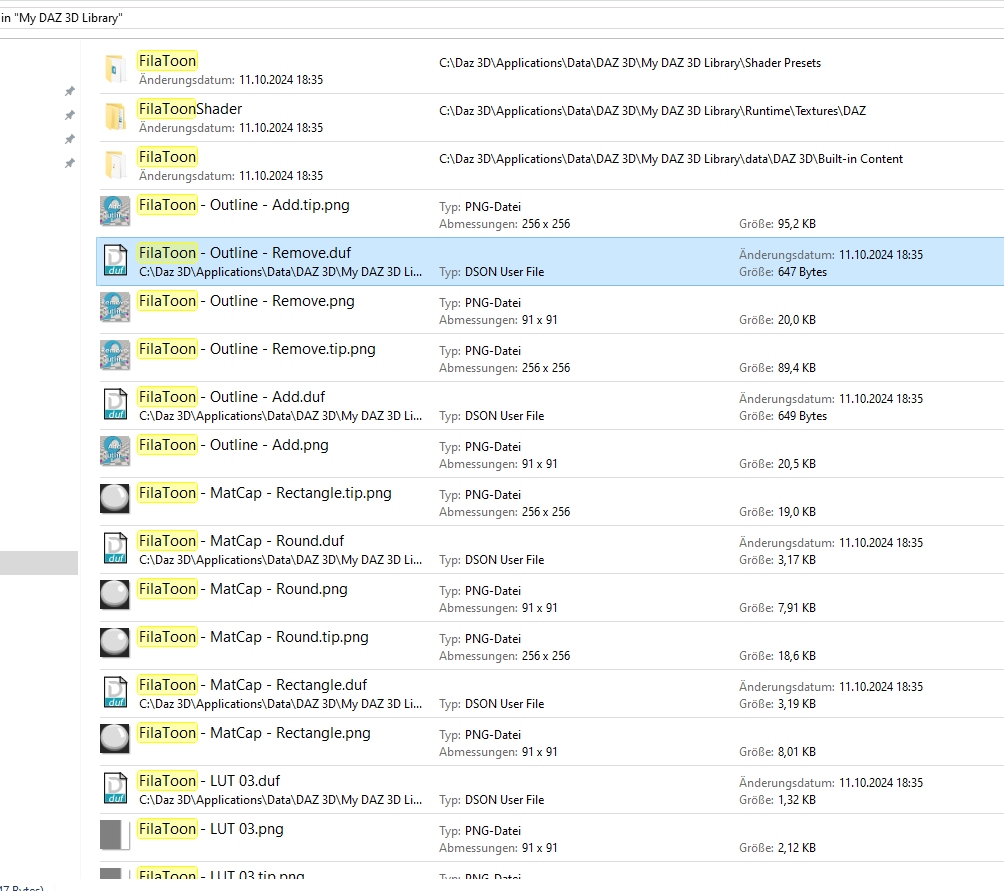Image resolution: width=1004 pixels, height=891 pixels.
Task: Click the size value 3,17 KB
Action: (x=797, y=560)
